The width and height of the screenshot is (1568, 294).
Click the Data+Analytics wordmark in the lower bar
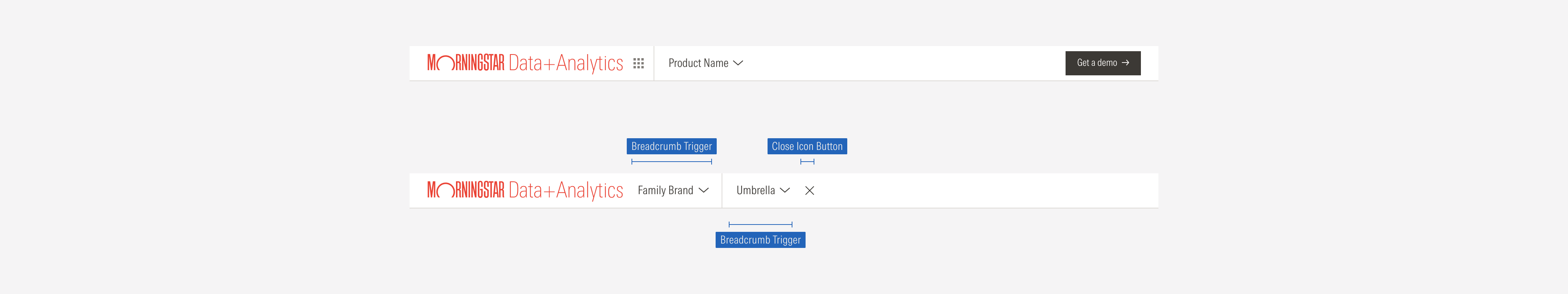[x=567, y=190]
